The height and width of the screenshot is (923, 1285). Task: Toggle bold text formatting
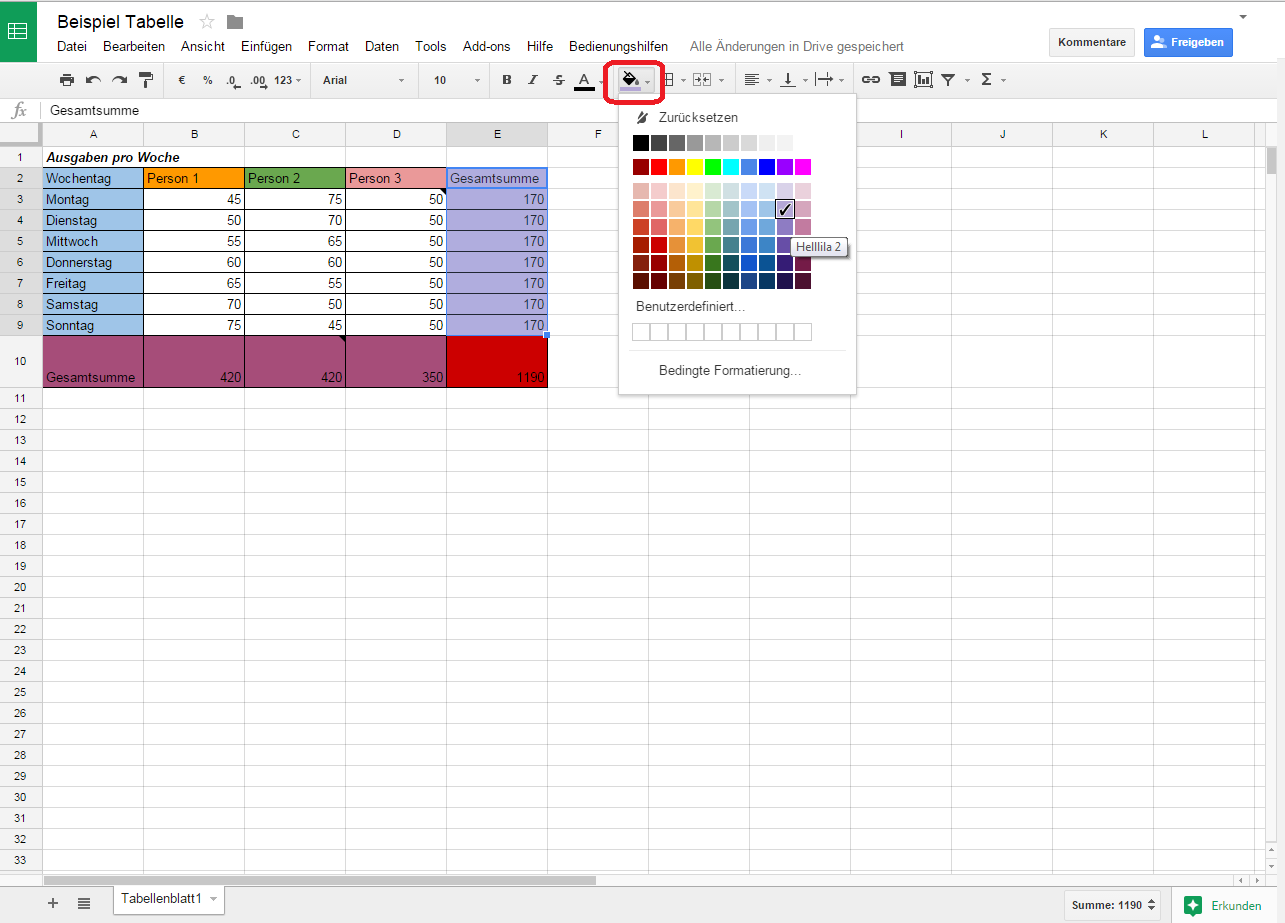(x=507, y=80)
